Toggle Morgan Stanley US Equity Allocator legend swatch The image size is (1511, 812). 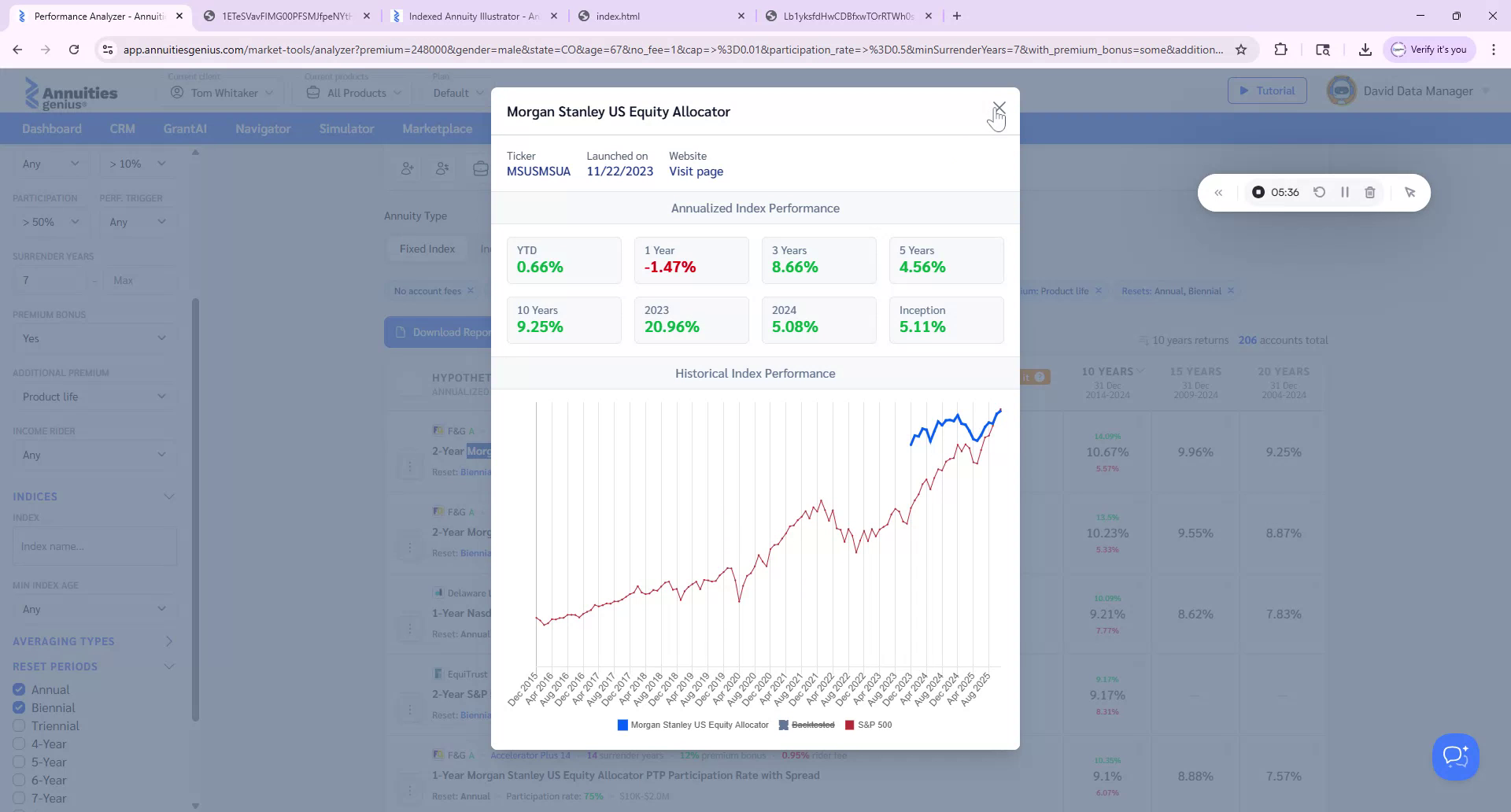[623, 725]
